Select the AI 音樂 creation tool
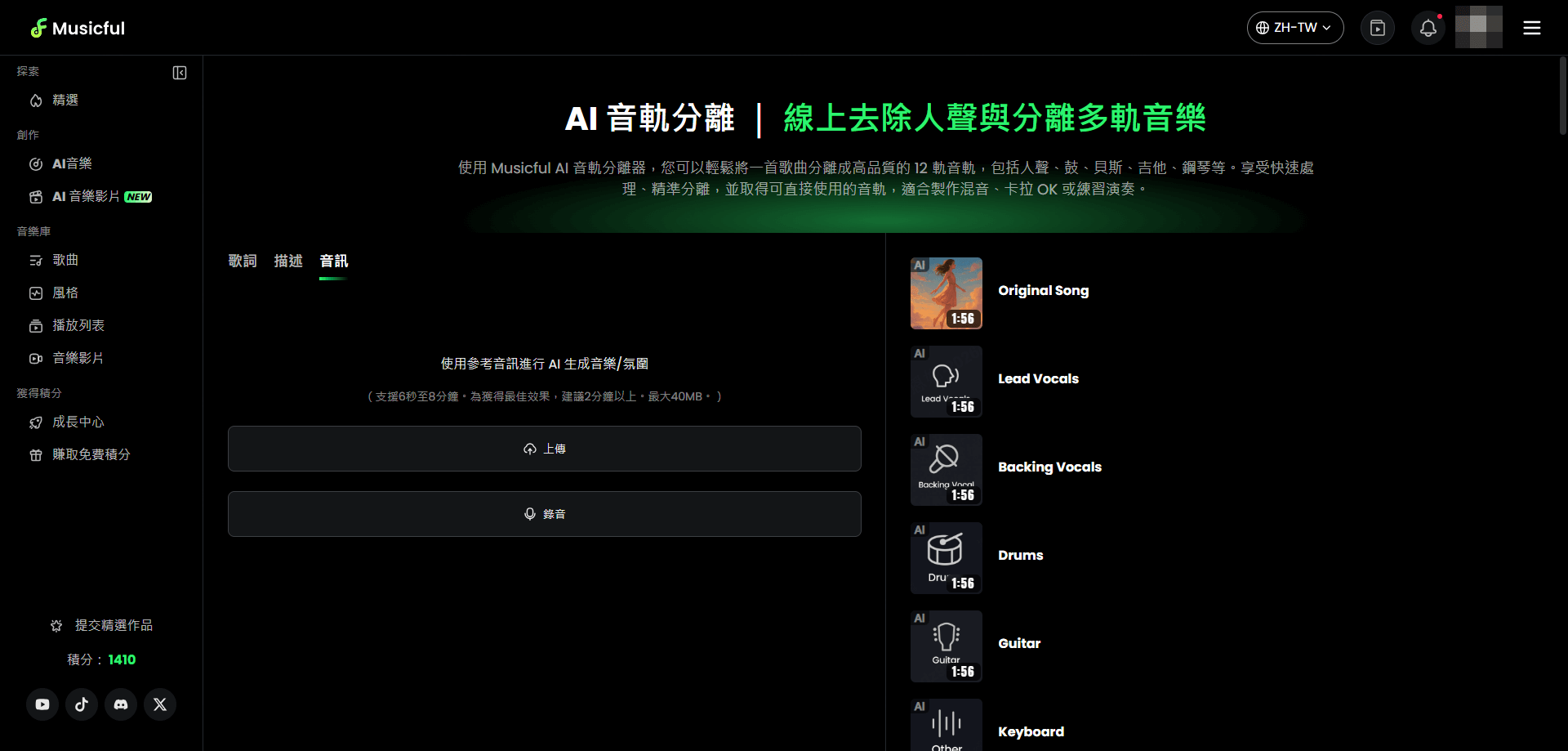Image resolution: width=1568 pixels, height=751 pixels. tap(72, 163)
